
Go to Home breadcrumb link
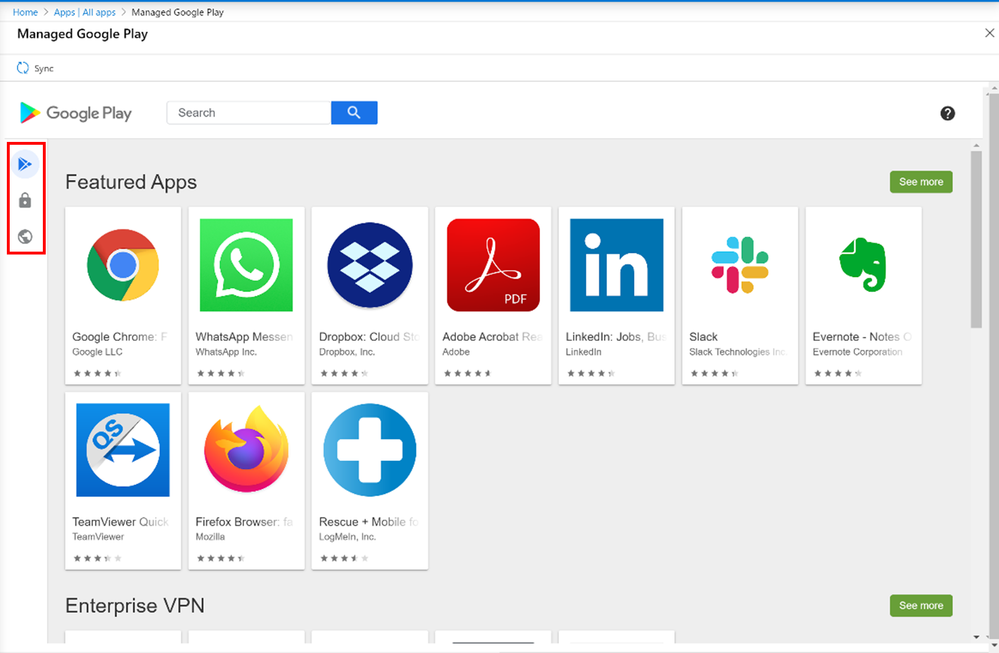(x=25, y=12)
